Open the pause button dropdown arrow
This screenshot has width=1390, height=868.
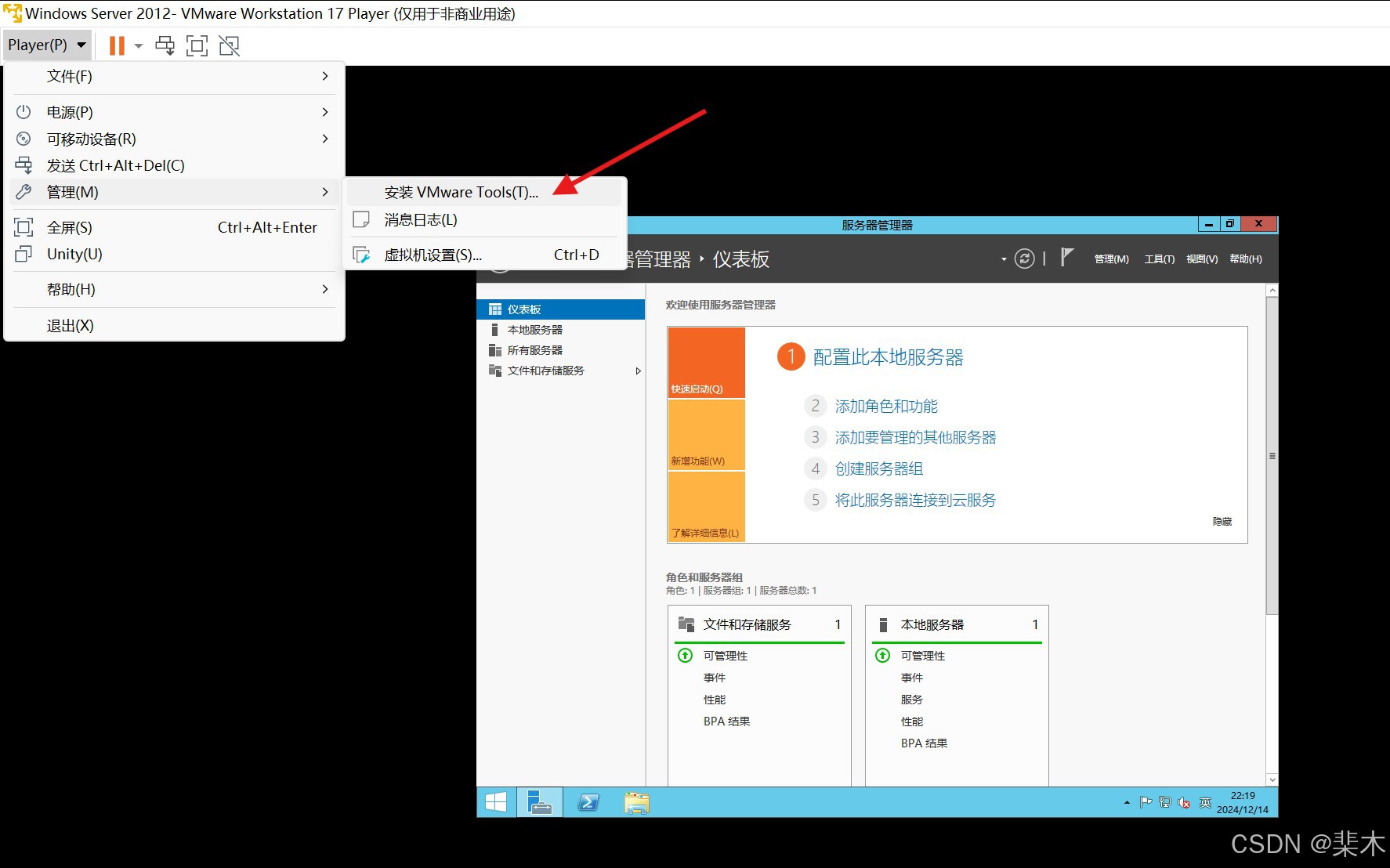click(x=139, y=45)
